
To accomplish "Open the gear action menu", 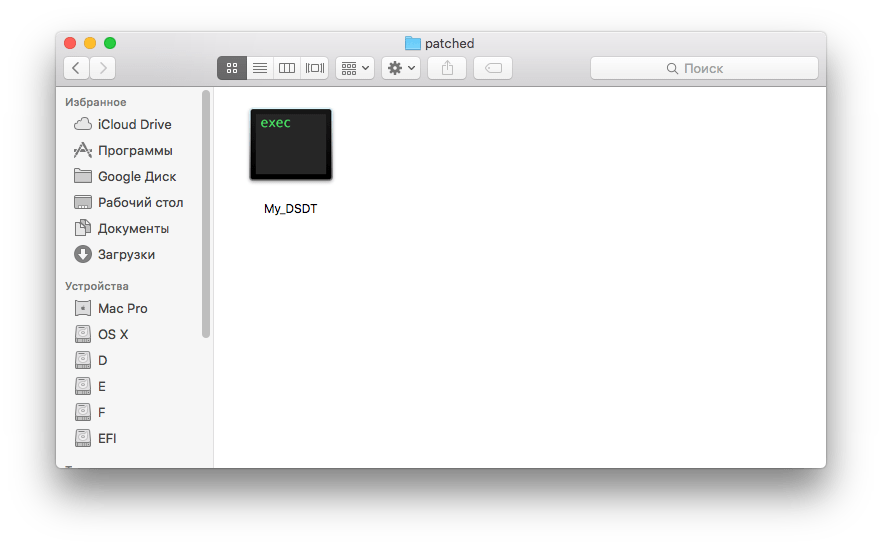I will pyautogui.click(x=400, y=68).
